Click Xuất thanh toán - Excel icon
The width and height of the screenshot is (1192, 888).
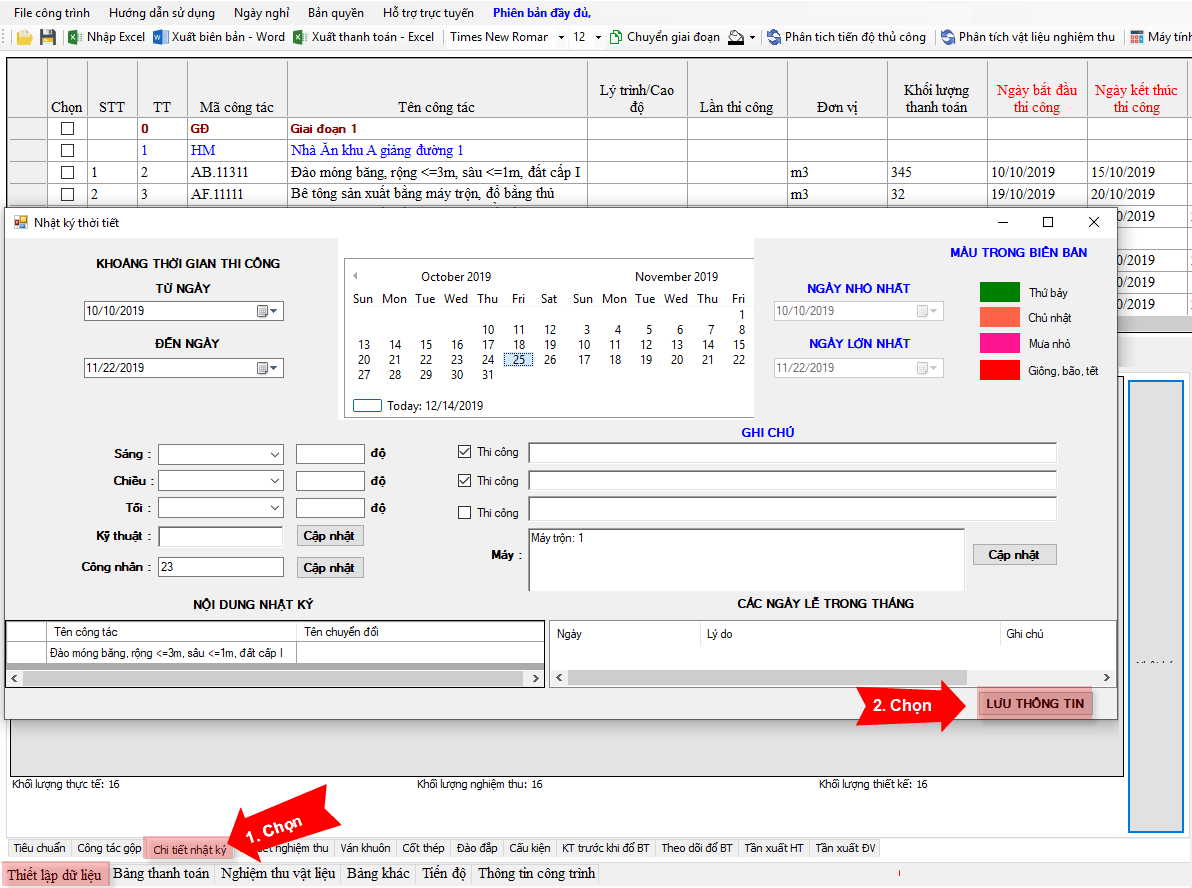pos(300,37)
